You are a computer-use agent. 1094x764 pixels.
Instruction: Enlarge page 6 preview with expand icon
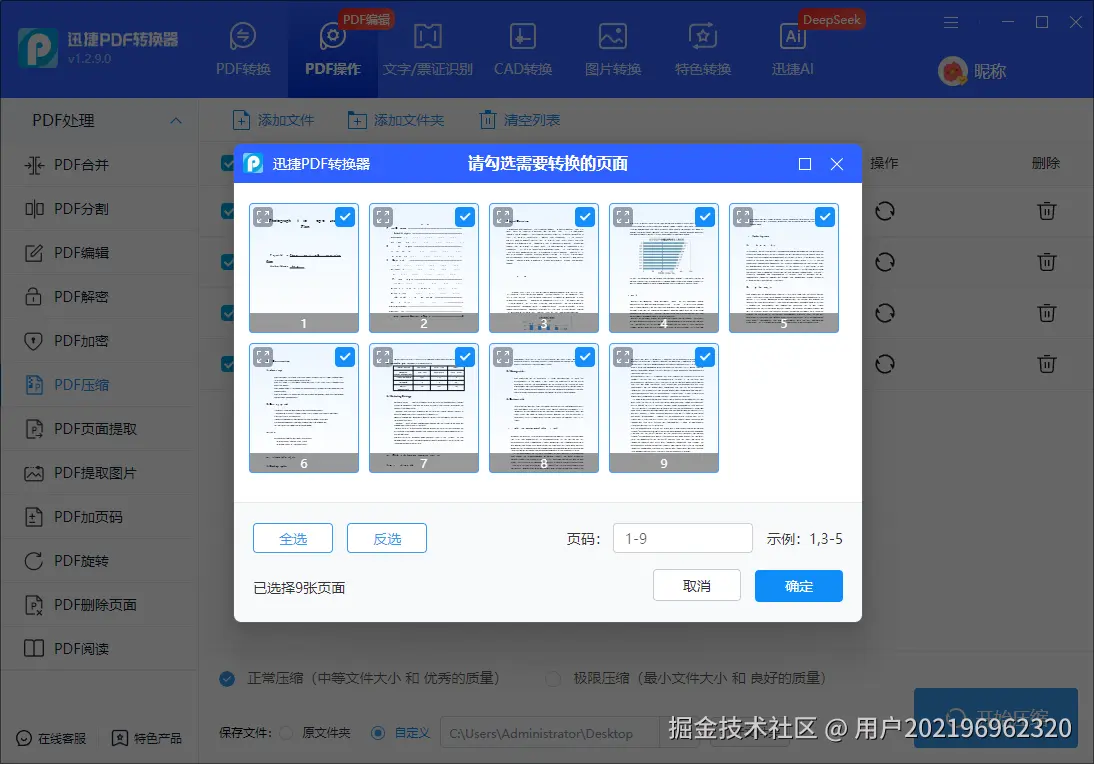pos(263,357)
